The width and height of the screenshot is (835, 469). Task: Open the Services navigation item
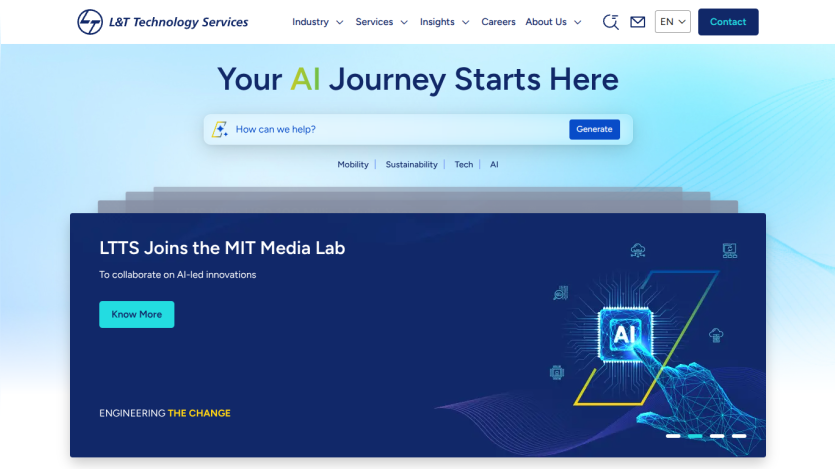tap(374, 22)
